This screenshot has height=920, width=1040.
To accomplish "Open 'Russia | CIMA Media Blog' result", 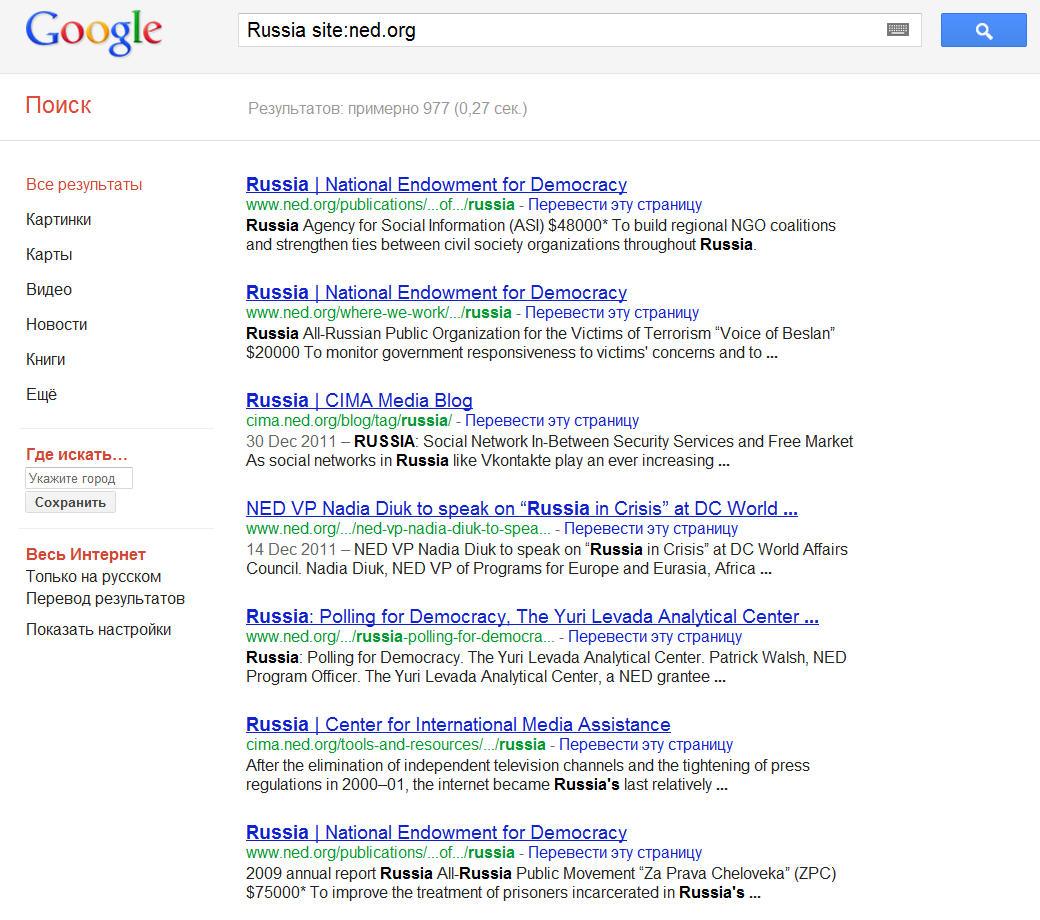I will (x=359, y=401).
